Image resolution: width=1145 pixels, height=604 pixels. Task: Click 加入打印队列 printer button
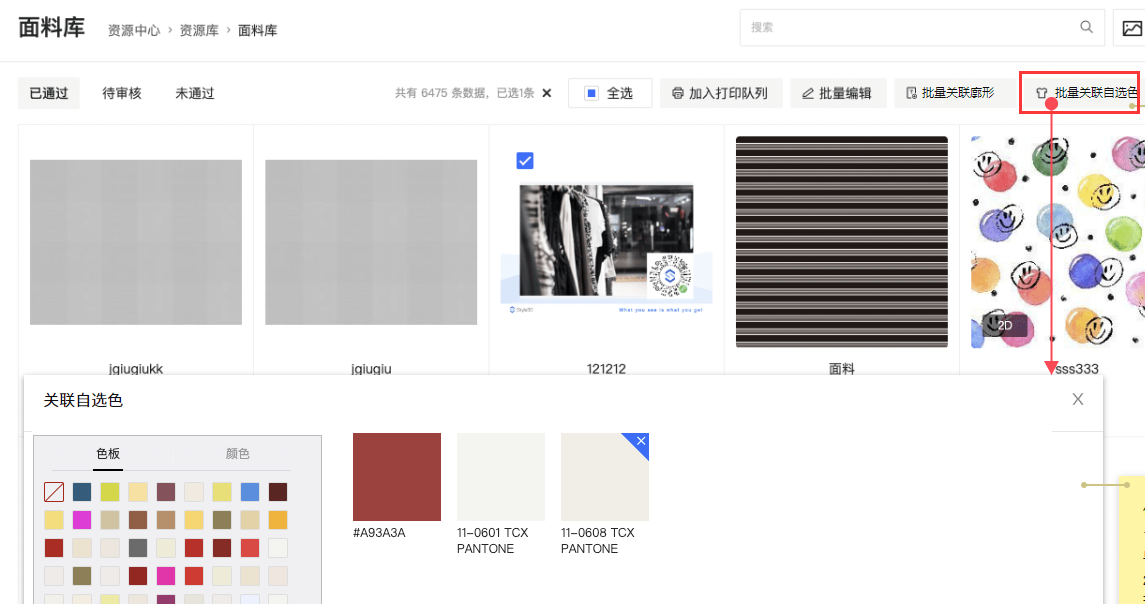(x=720, y=93)
